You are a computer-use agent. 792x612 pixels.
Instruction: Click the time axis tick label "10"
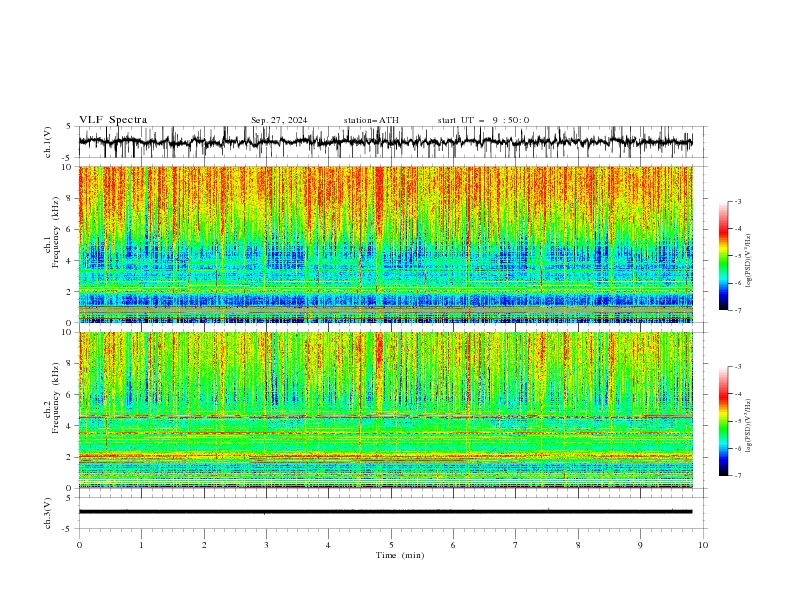click(703, 545)
